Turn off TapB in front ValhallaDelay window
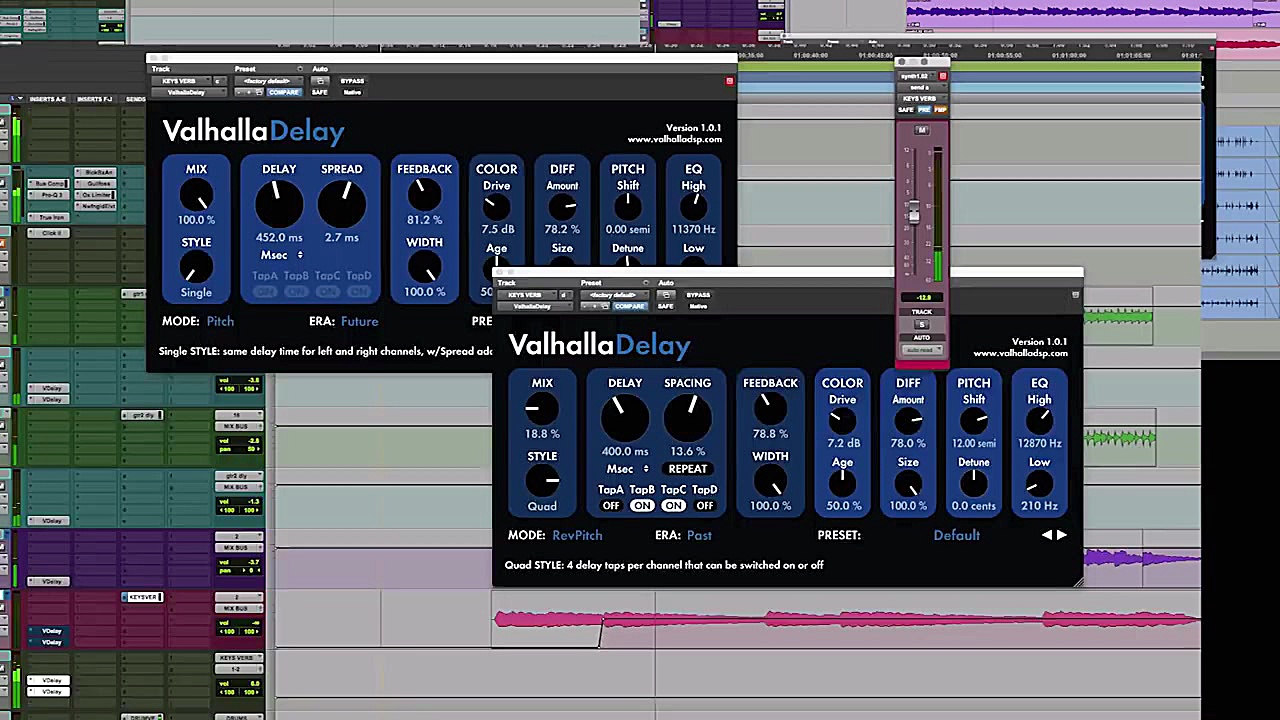1280x720 pixels. pos(642,506)
